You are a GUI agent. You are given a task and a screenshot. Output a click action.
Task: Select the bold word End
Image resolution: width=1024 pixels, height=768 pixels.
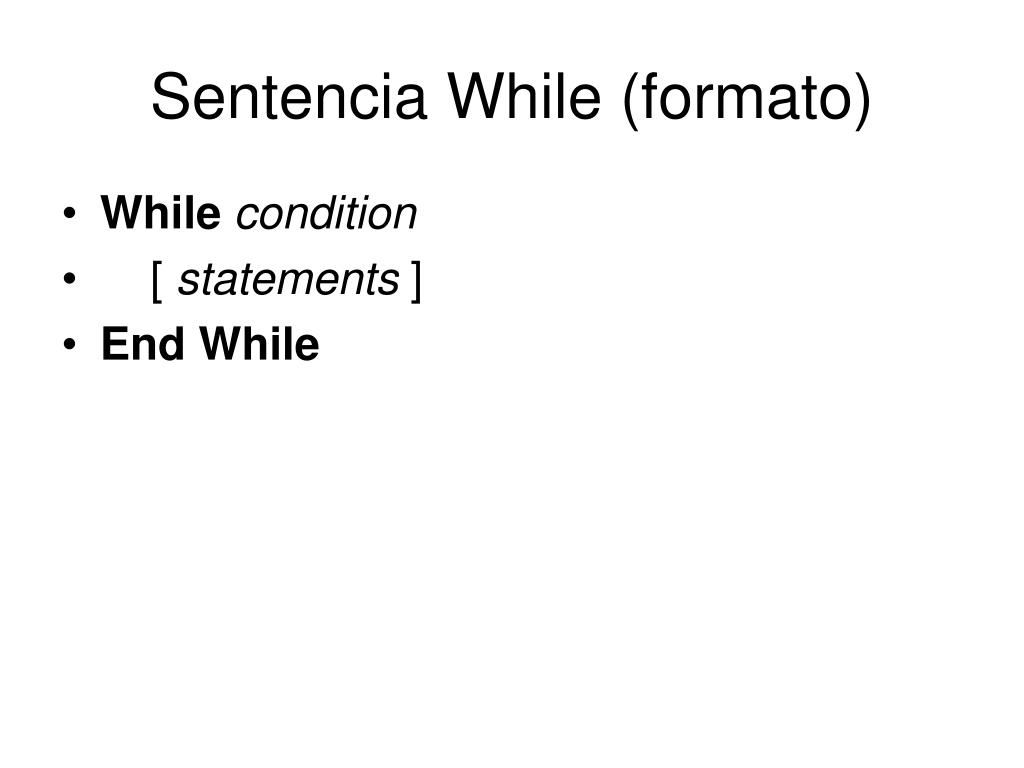click(x=142, y=344)
